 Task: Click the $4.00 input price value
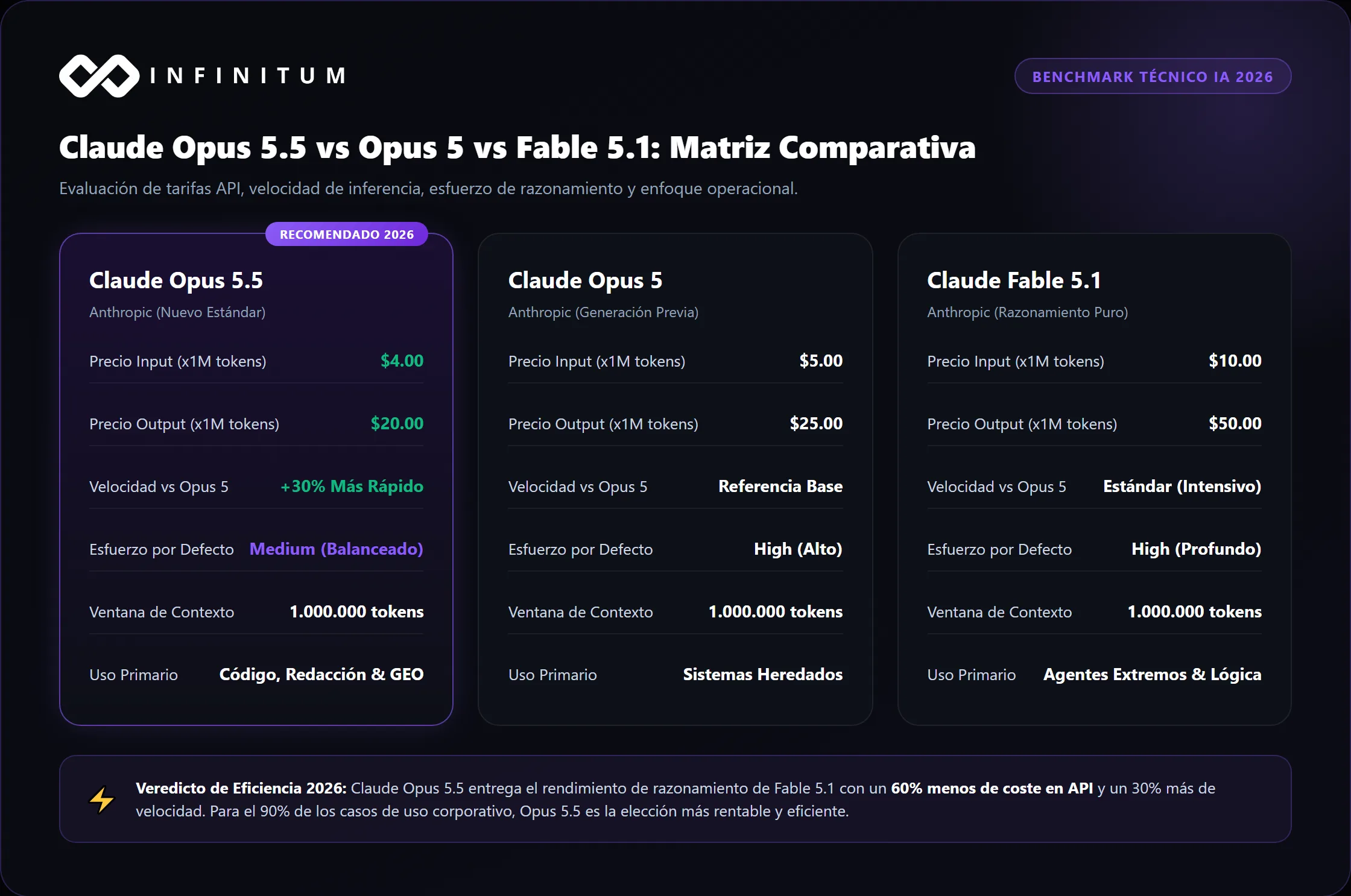tap(402, 361)
